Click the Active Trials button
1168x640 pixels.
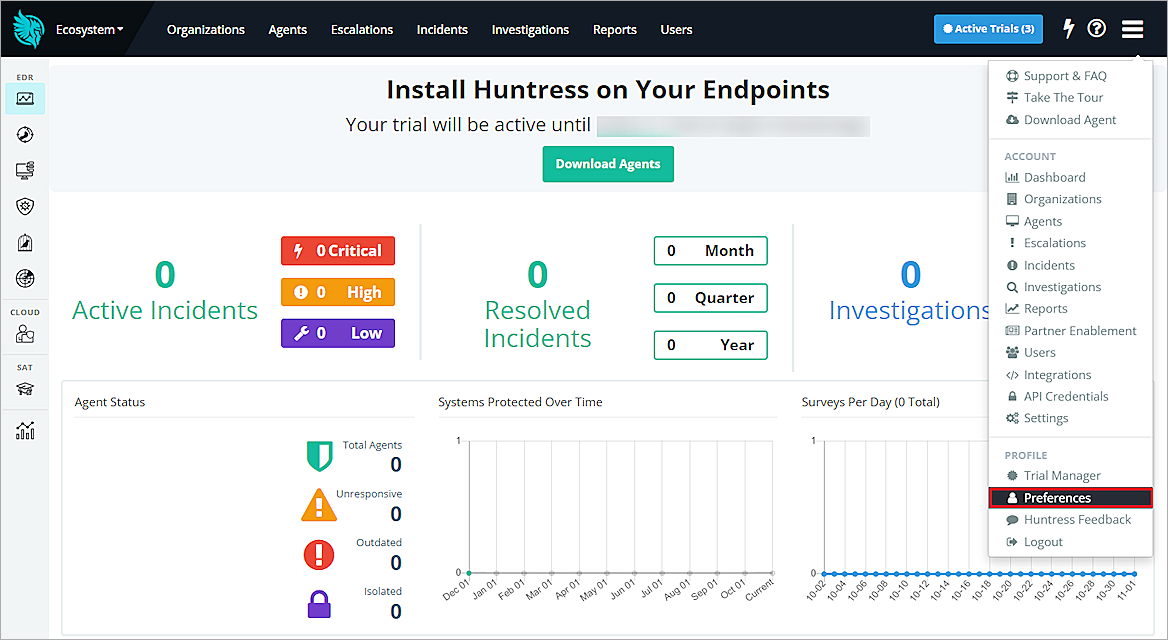click(x=988, y=29)
